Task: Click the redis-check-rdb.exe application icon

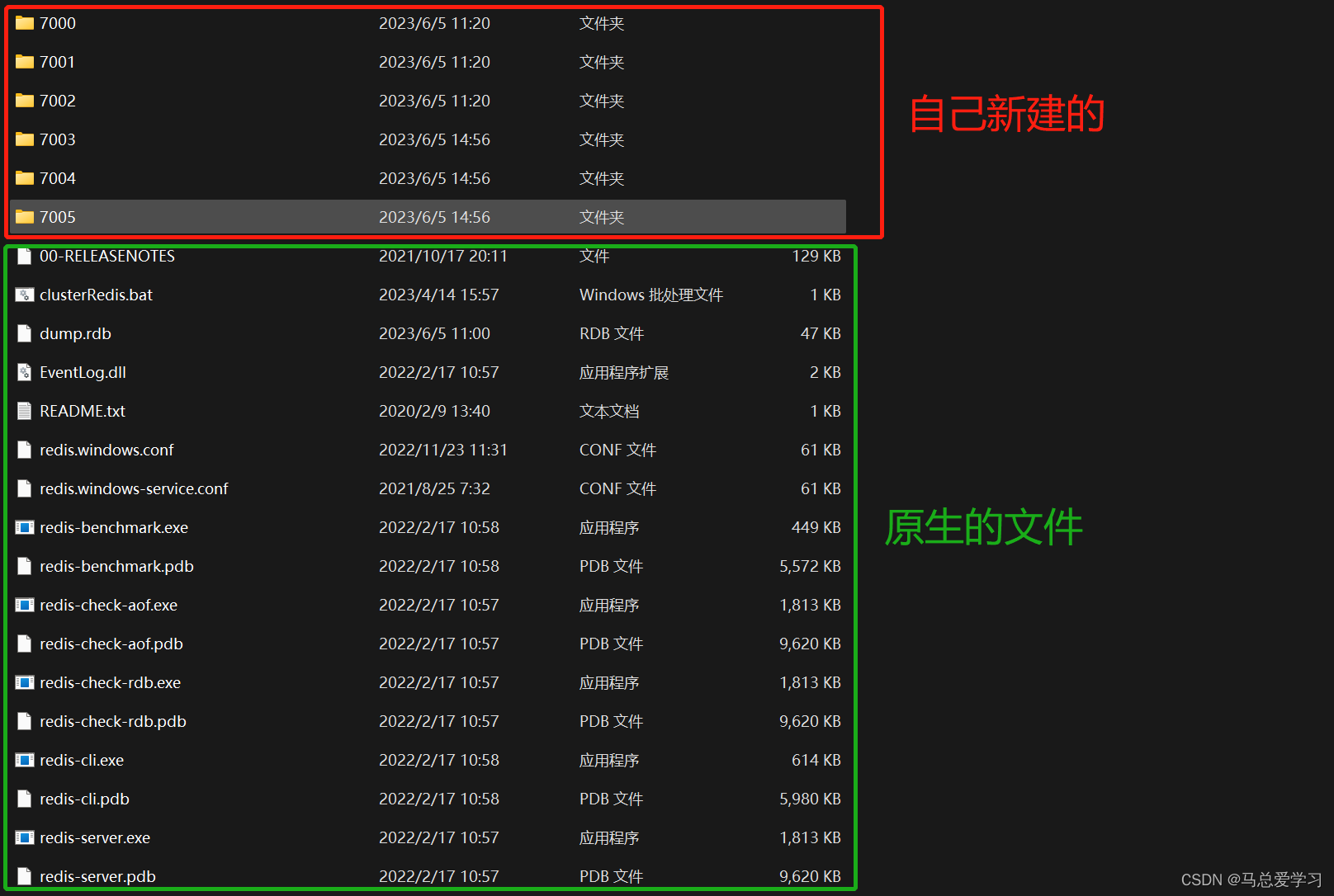Action: (x=25, y=682)
